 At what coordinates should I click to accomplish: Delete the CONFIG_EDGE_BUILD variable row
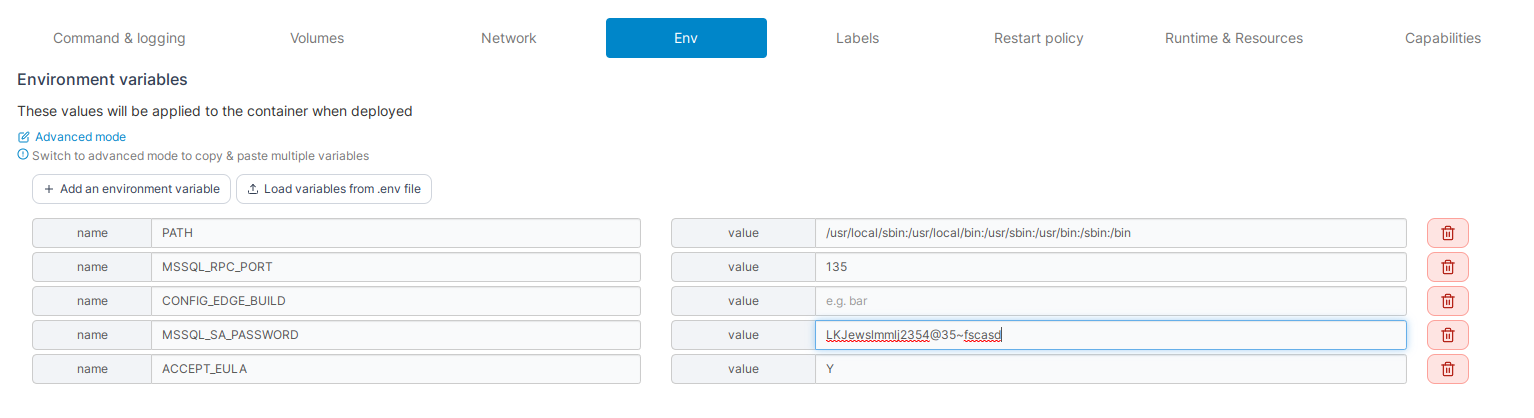pyautogui.click(x=1447, y=301)
